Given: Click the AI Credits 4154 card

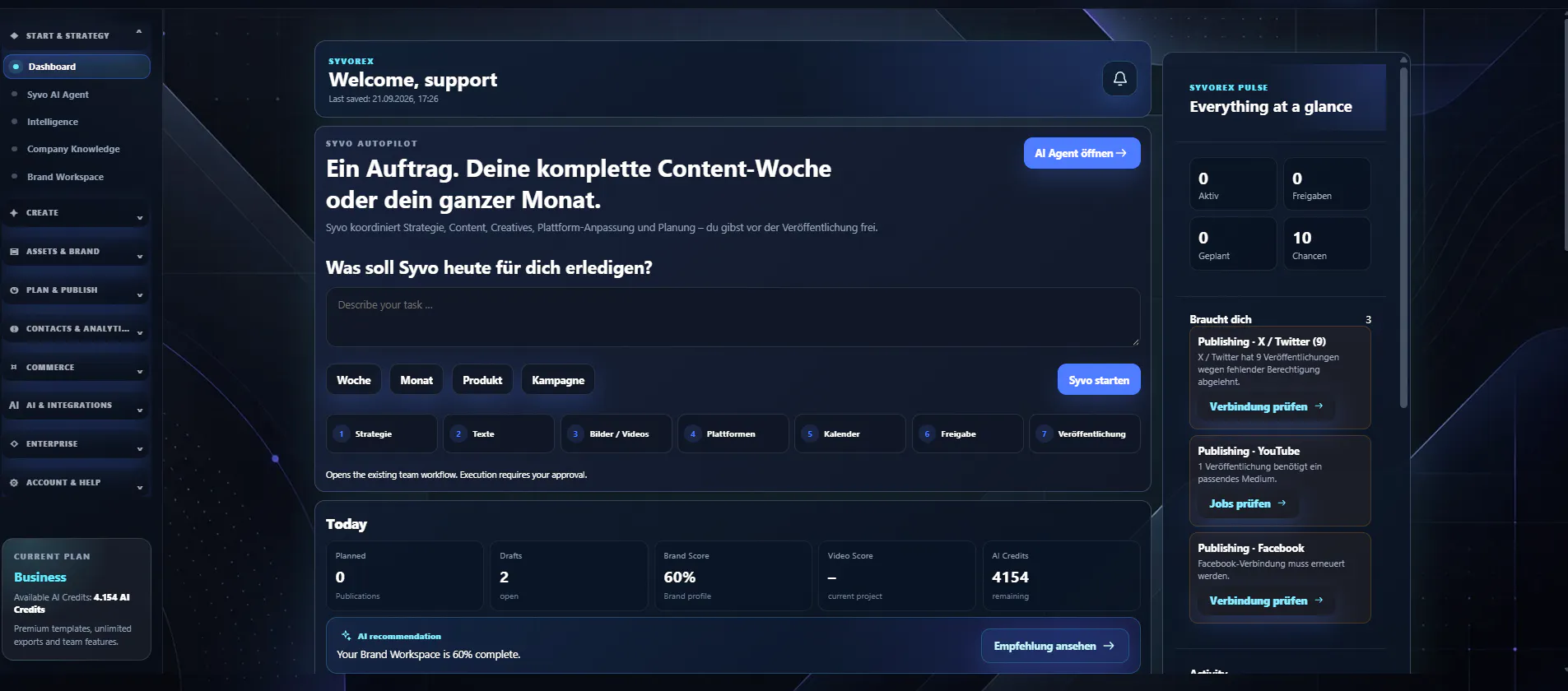Looking at the screenshot, I should click(1061, 576).
